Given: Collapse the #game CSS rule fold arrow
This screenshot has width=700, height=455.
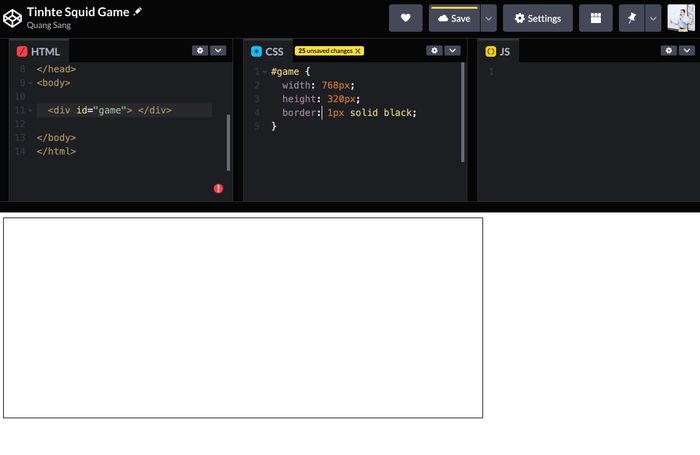Looking at the screenshot, I should coord(264,72).
